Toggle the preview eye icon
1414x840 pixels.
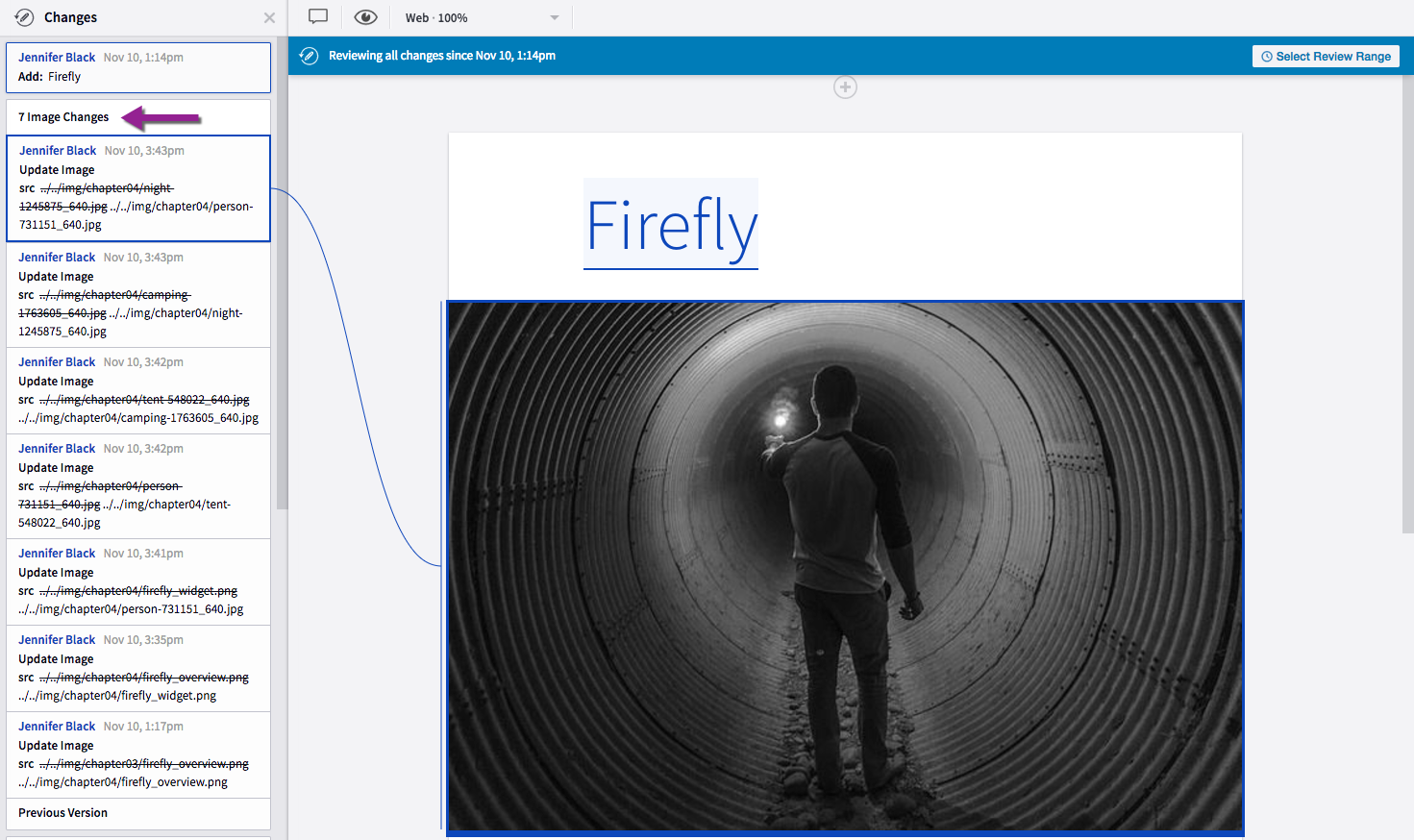coord(365,17)
